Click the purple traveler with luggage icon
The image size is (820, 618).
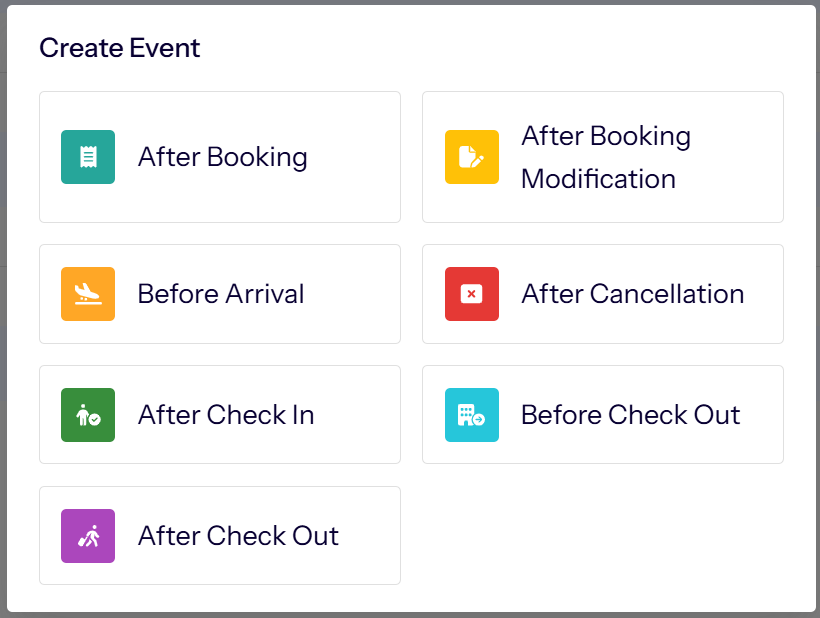click(x=88, y=536)
